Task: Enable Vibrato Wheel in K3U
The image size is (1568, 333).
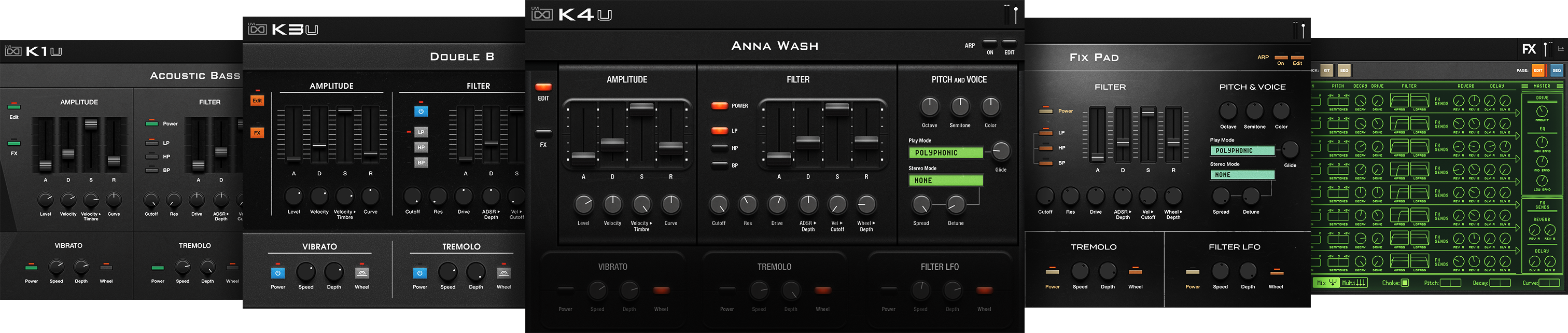Action: click(x=361, y=273)
